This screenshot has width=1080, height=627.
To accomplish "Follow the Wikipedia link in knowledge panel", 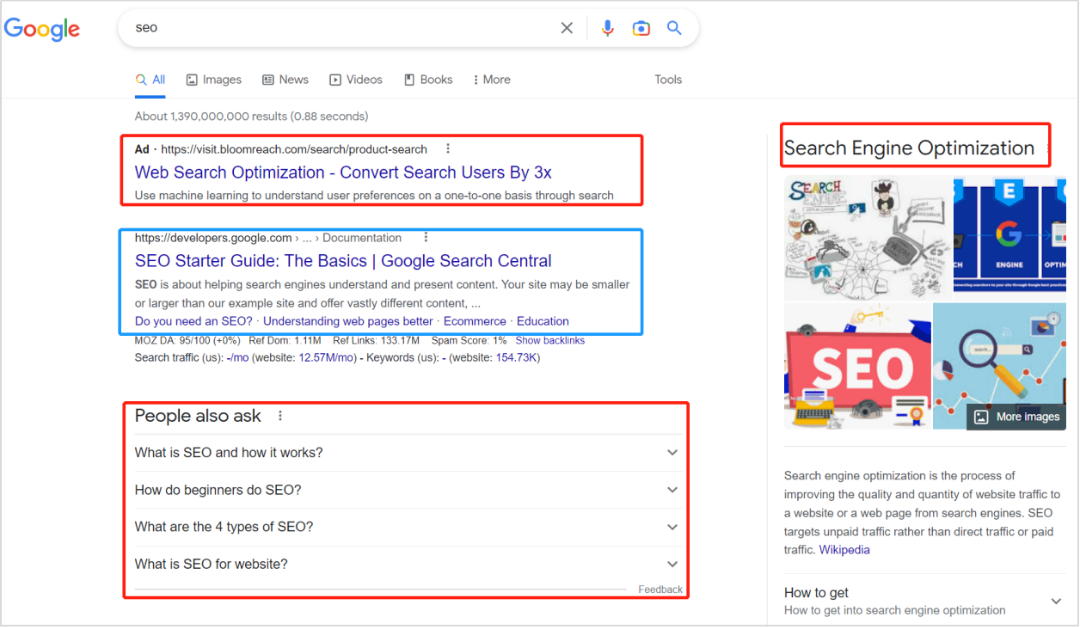I will pyautogui.click(x=844, y=550).
